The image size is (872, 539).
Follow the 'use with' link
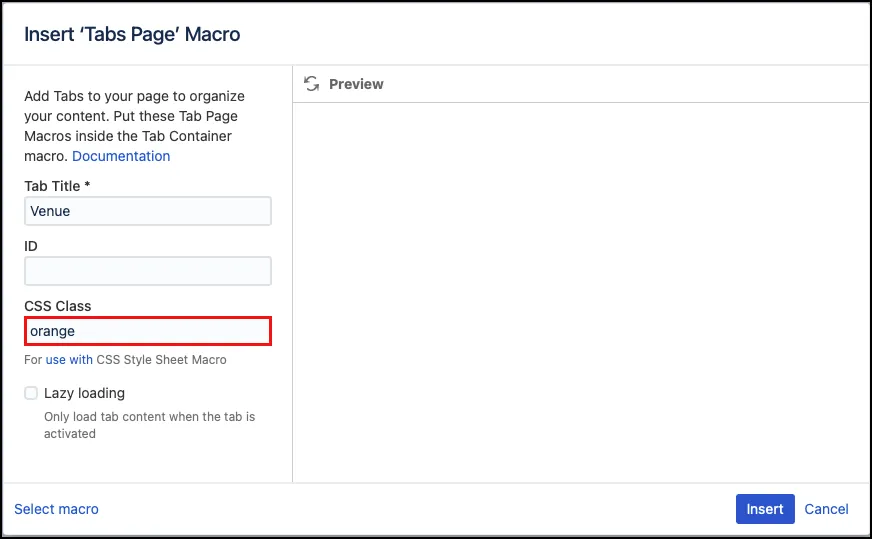coord(69,360)
